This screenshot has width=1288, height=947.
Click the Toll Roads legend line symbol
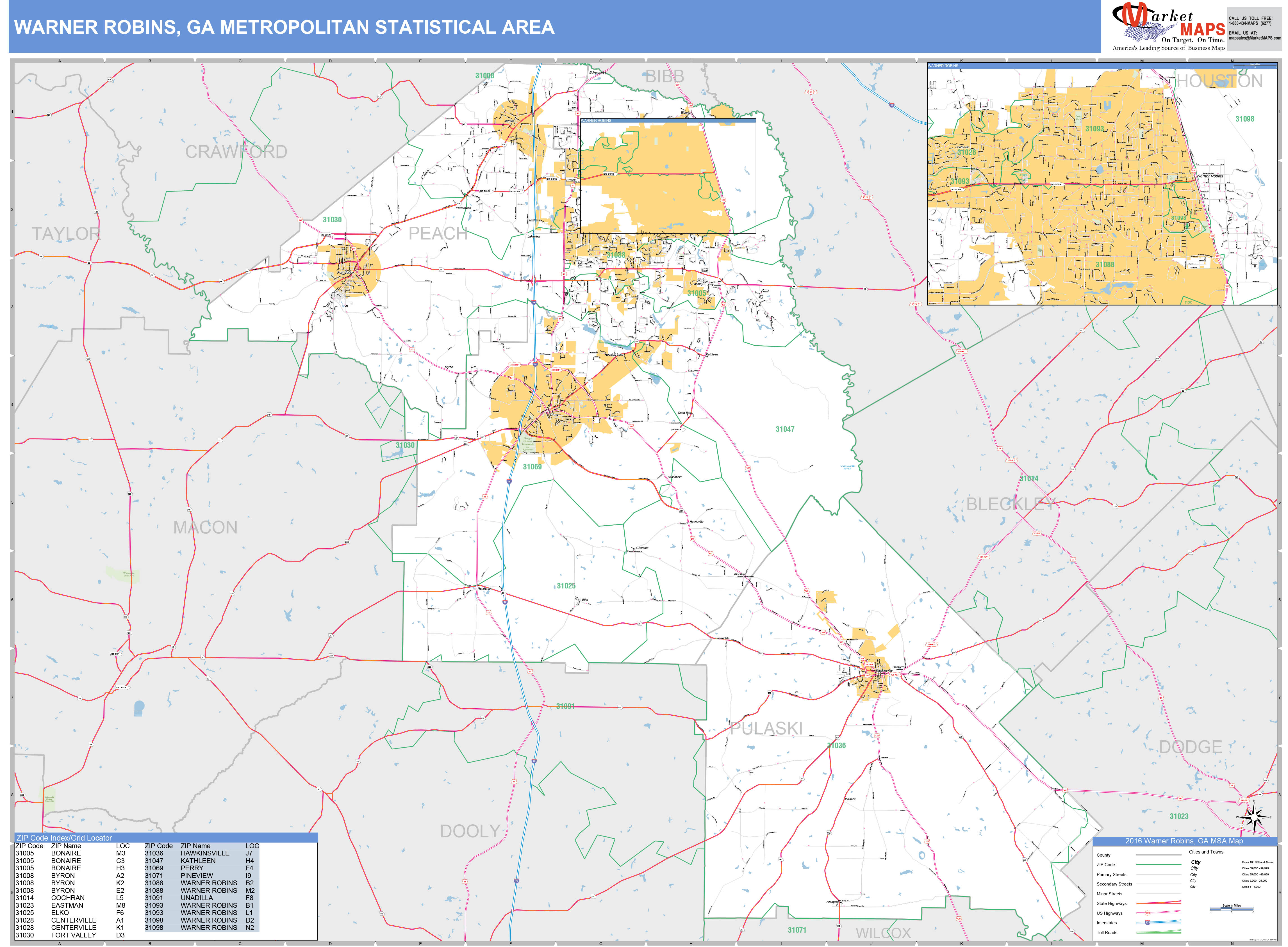(1159, 932)
